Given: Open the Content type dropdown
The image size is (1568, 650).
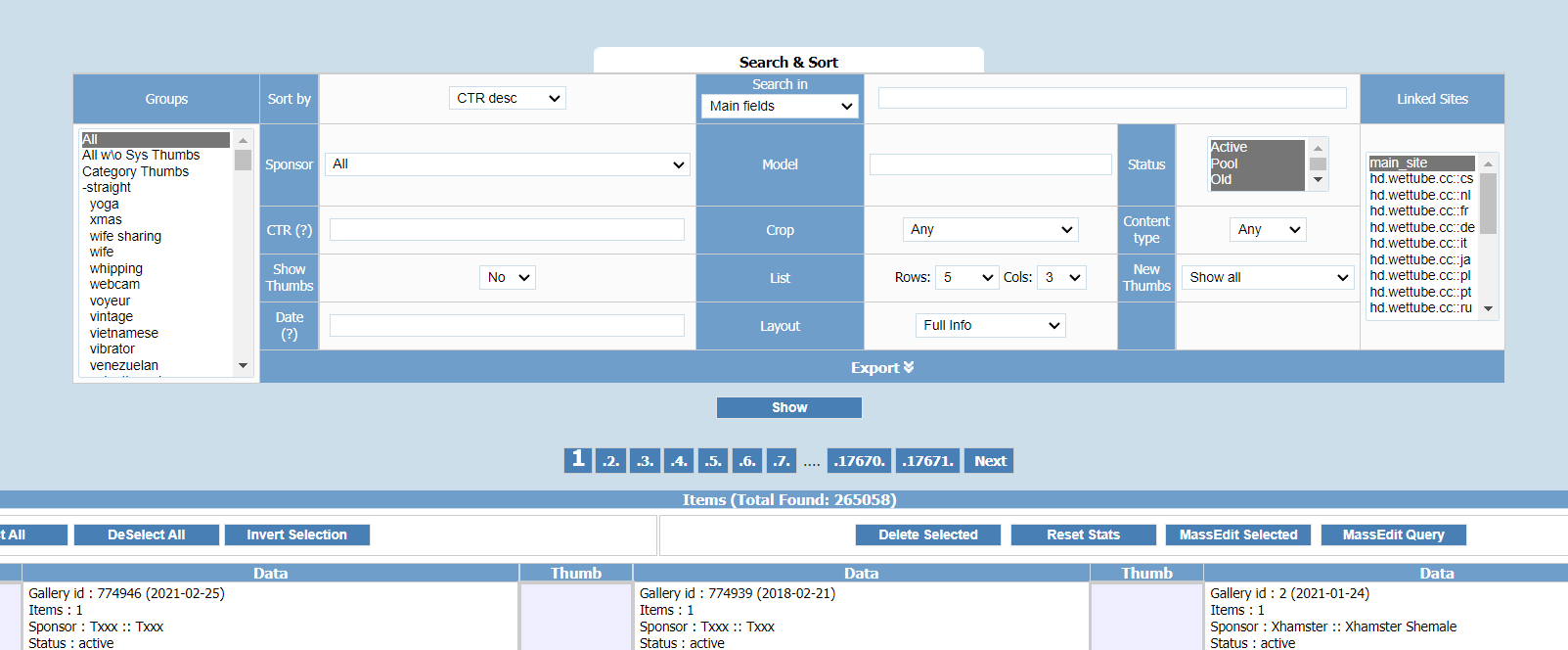Looking at the screenshot, I should 1268,229.
